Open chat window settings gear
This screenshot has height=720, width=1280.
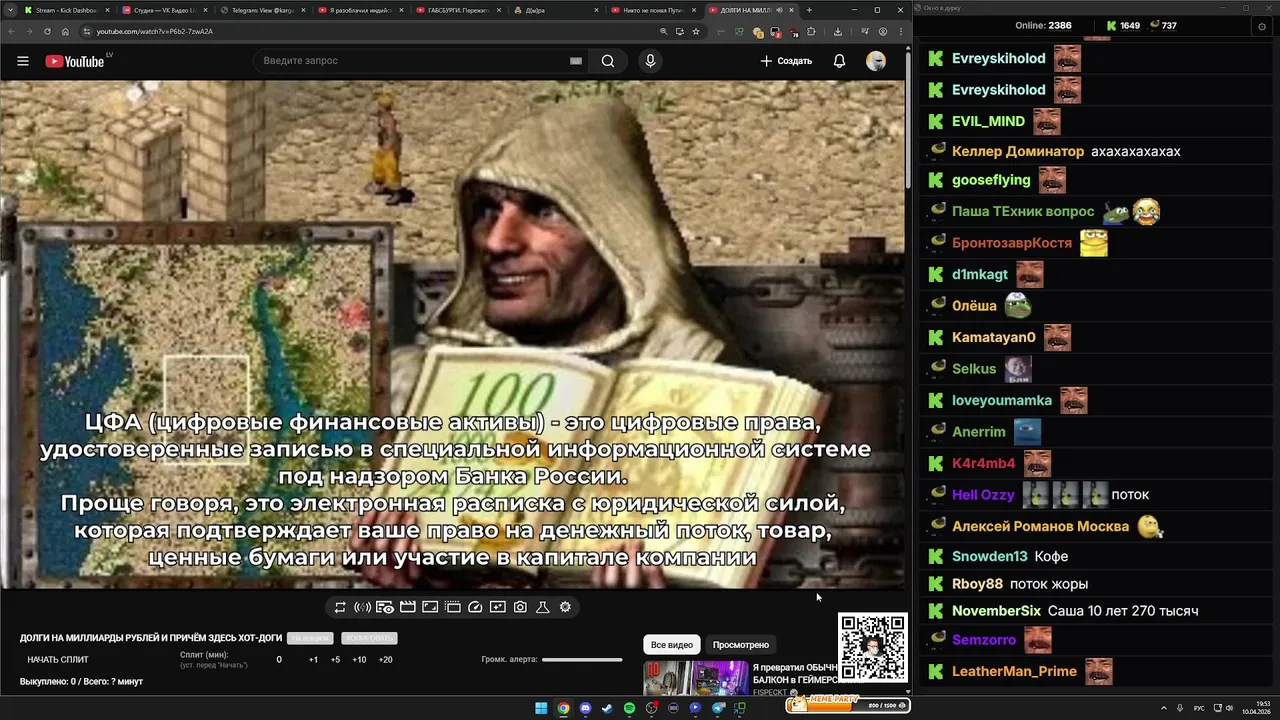[1262, 26]
